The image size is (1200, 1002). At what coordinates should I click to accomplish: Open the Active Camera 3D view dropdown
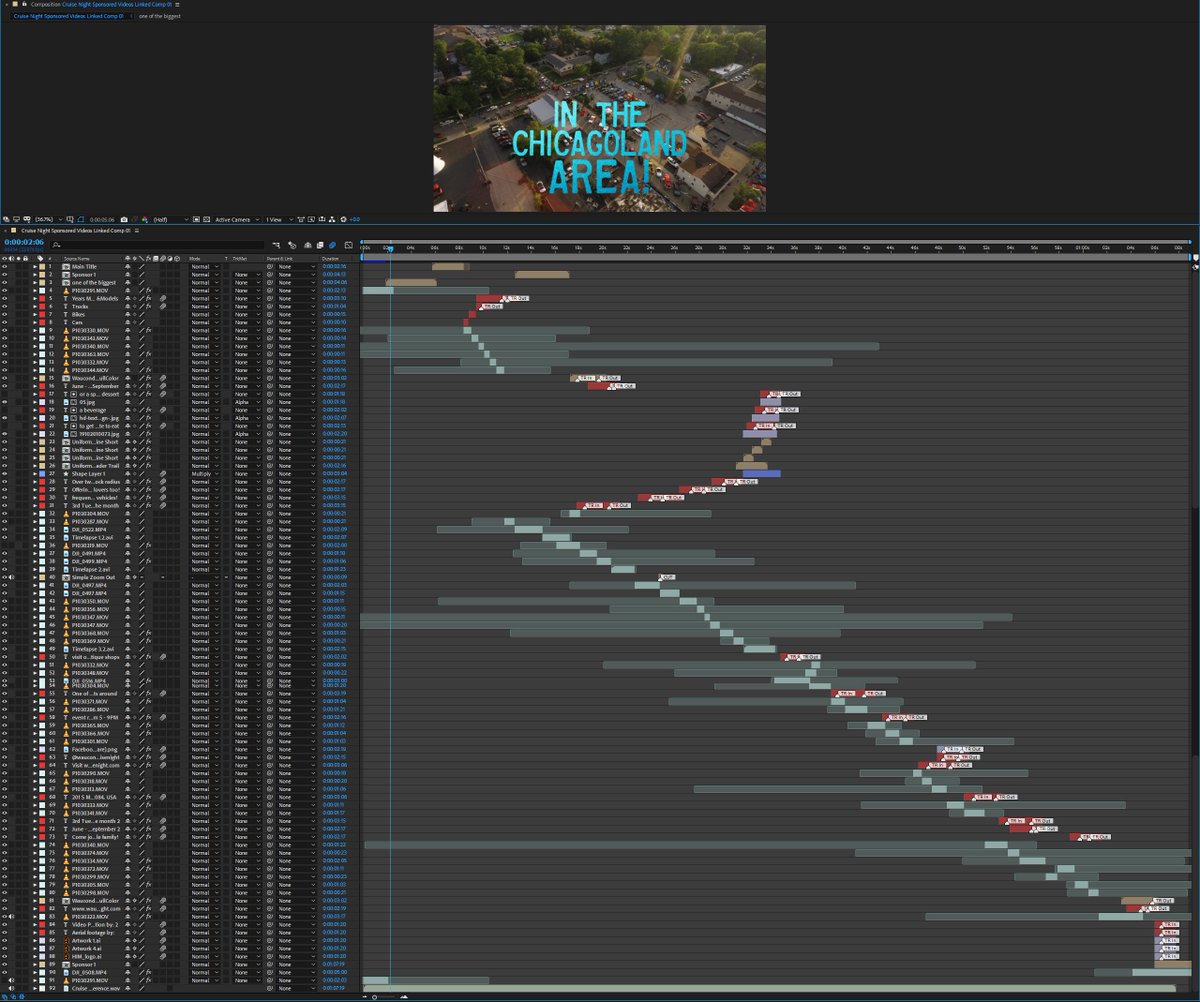237,219
